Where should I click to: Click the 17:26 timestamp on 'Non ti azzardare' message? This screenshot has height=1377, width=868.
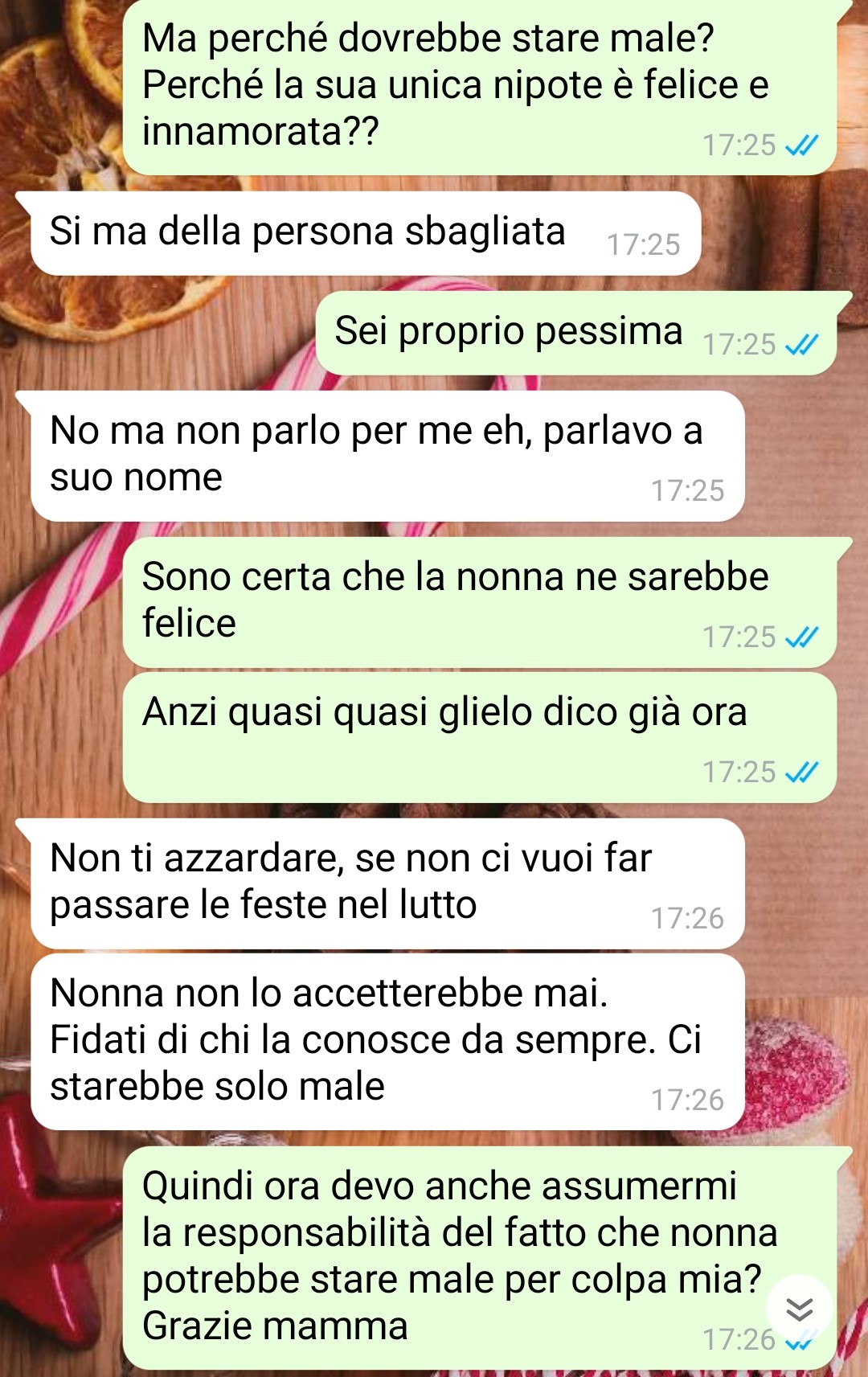pos(687,918)
